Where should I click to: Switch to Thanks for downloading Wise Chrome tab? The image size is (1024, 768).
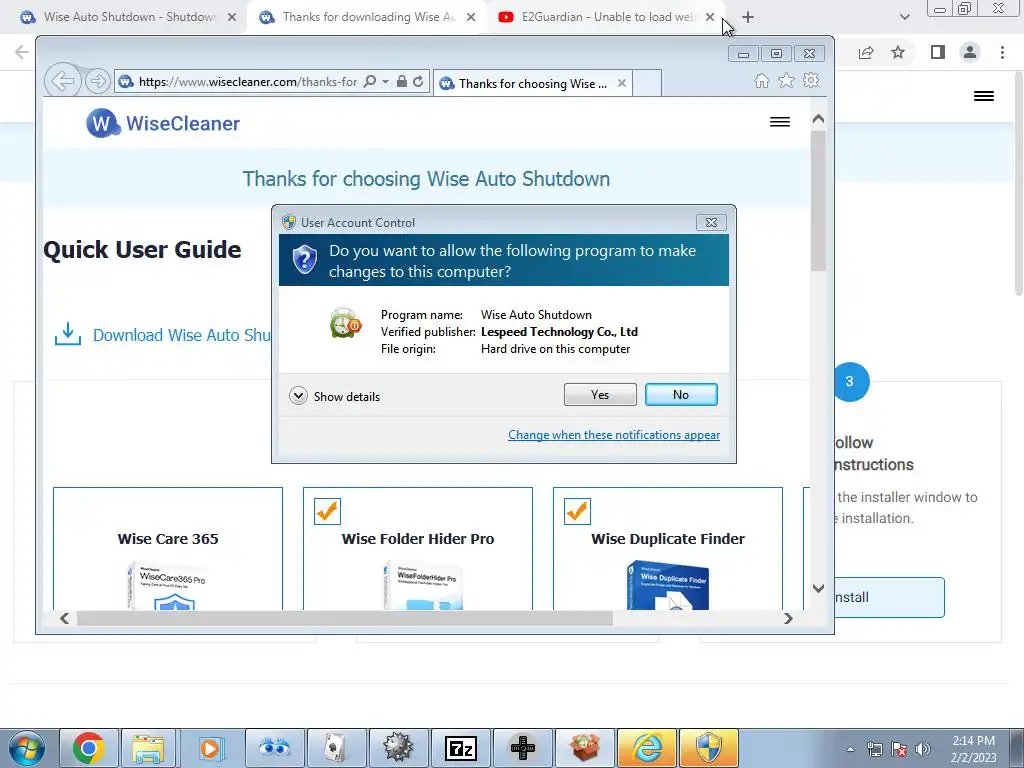tap(368, 17)
